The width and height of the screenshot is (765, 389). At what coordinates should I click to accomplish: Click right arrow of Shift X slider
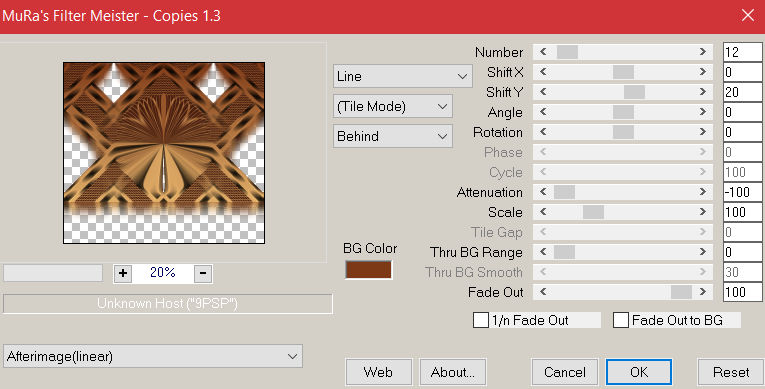coord(703,72)
